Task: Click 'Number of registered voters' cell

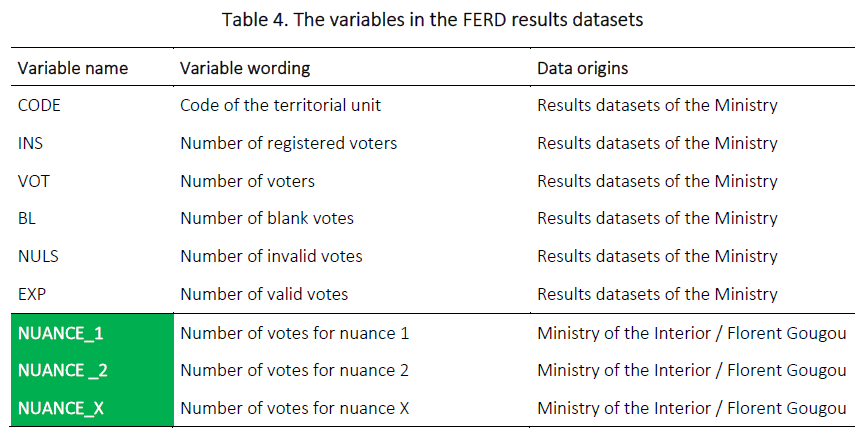Action: point(288,143)
